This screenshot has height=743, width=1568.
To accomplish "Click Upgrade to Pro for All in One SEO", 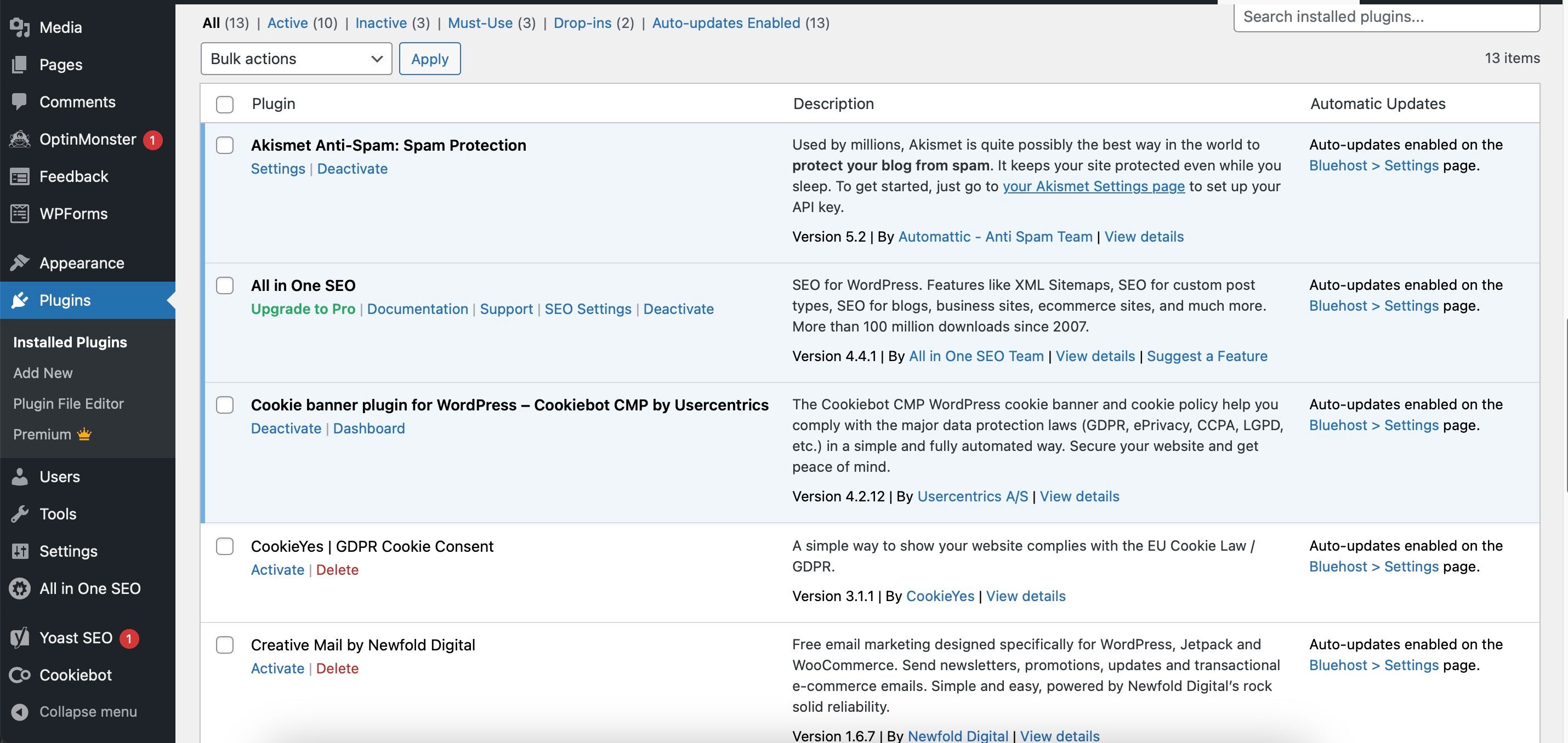I will (x=303, y=309).
